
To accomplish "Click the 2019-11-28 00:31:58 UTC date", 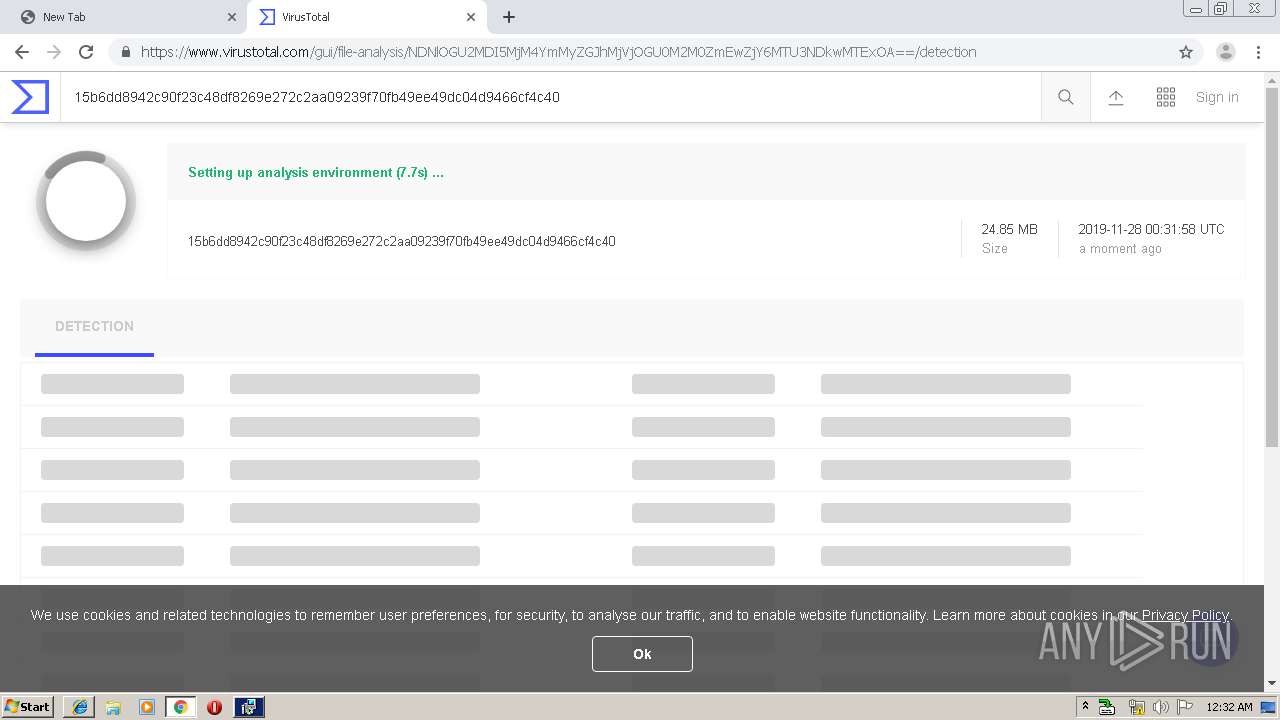I will (x=1151, y=229).
